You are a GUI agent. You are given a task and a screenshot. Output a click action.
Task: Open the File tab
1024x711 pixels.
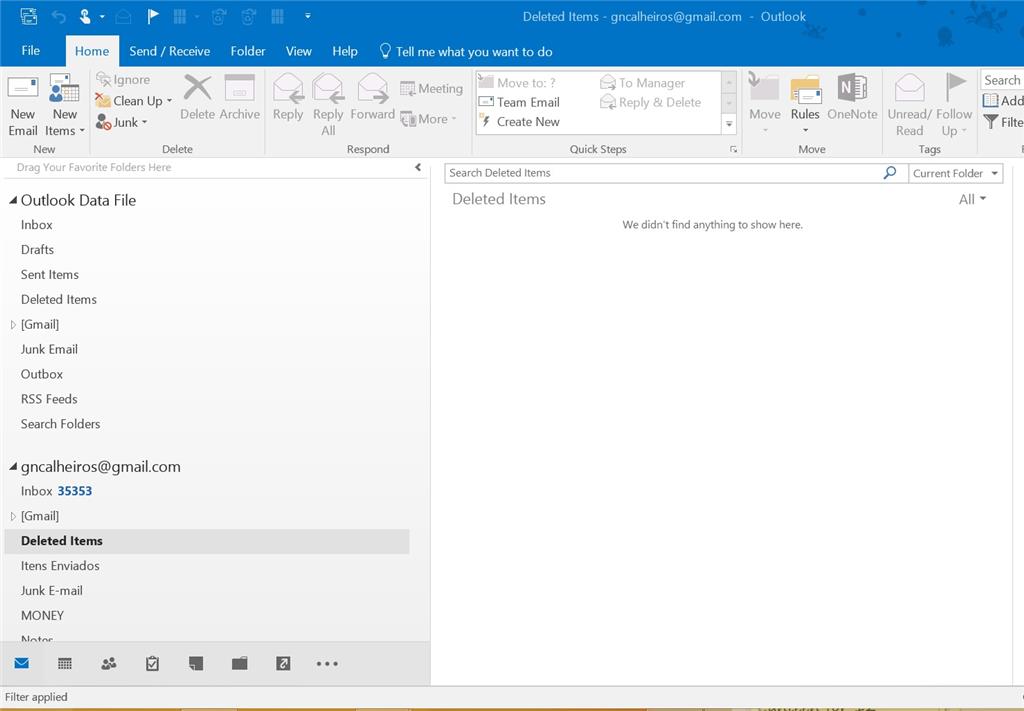point(31,51)
